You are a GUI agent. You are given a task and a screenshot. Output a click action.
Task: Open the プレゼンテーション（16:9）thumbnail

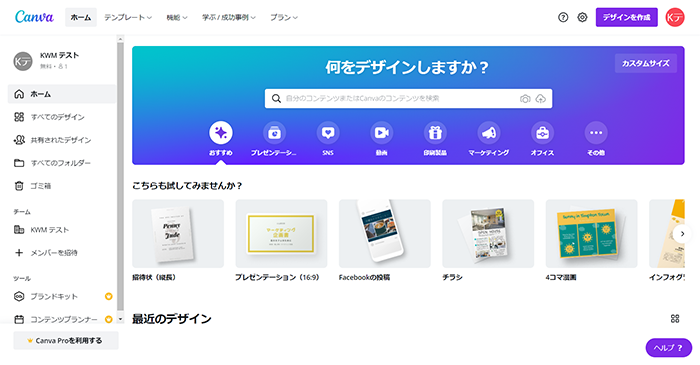(x=281, y=234)
